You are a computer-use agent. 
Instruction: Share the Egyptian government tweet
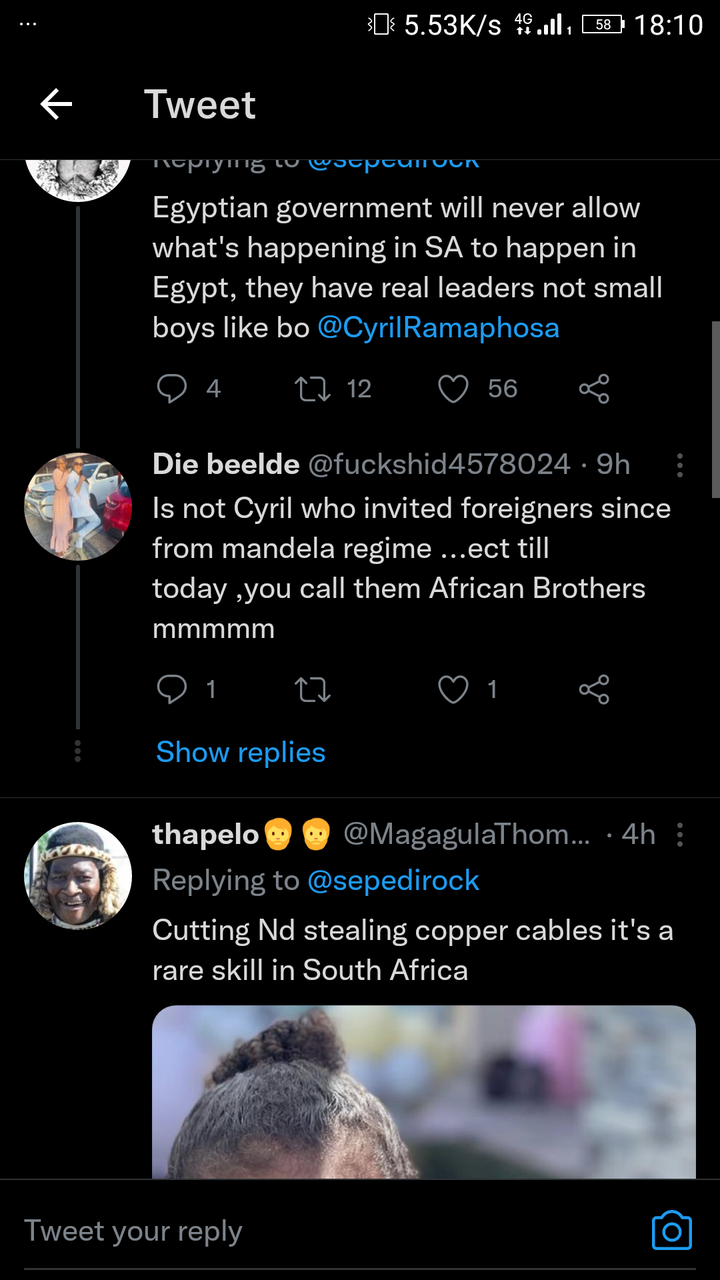(594, 388)
